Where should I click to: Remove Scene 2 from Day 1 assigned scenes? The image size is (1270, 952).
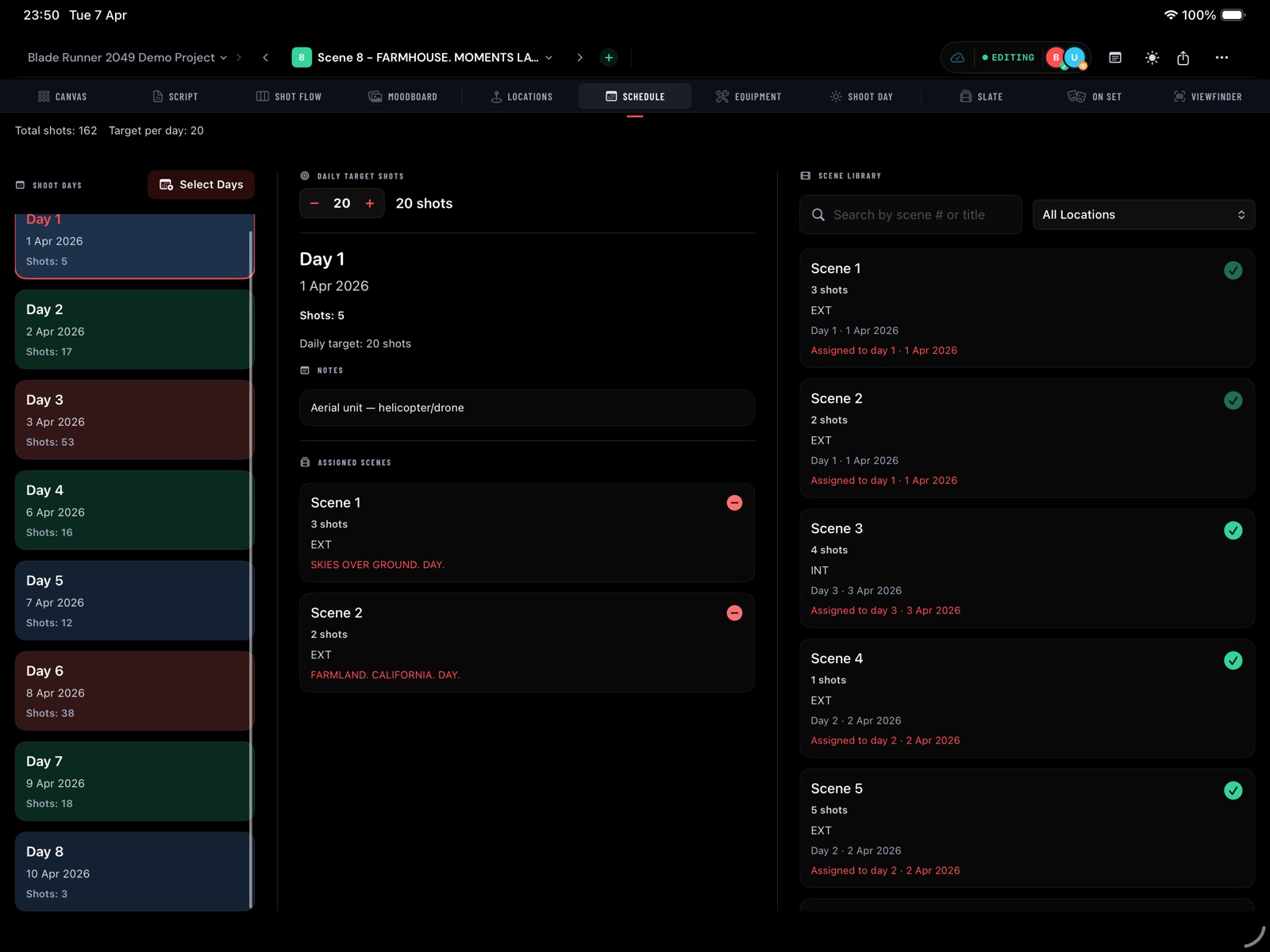click(x=734, y=612)
